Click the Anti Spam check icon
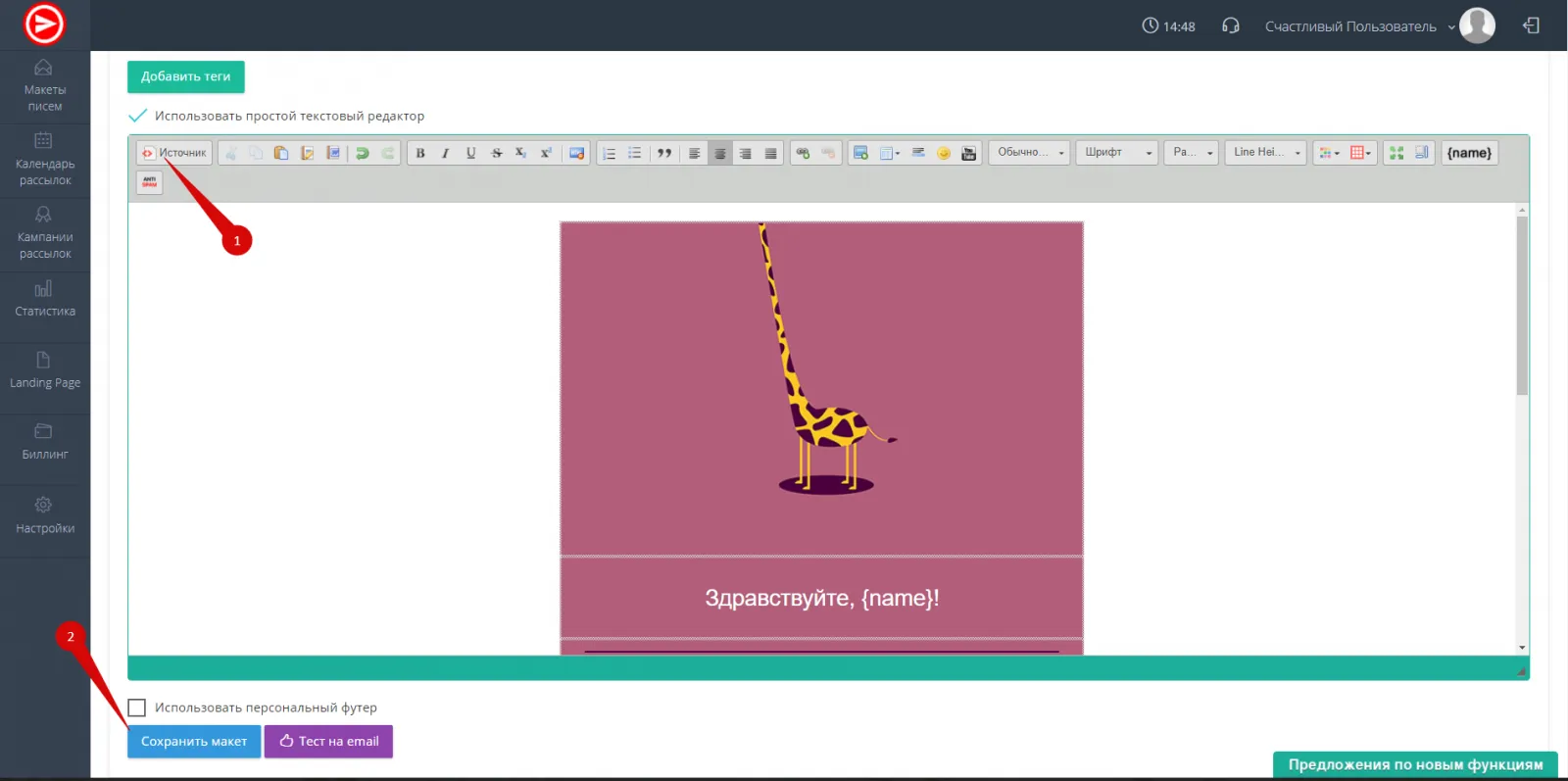 click(x=150, y=182)
